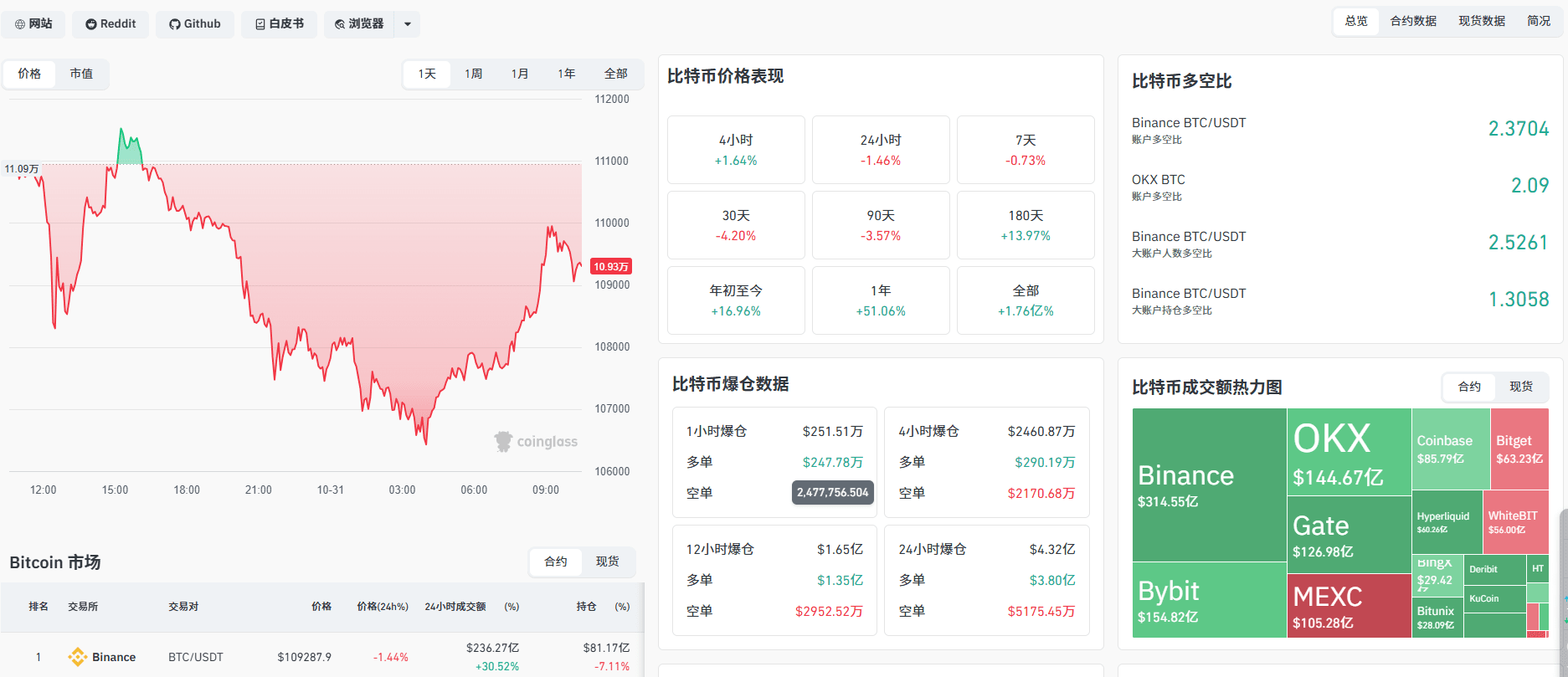The width and height of the screenshot is (1568, 677).
Task: Open the 网站 globe link
Action: click(x=33, y=24)
